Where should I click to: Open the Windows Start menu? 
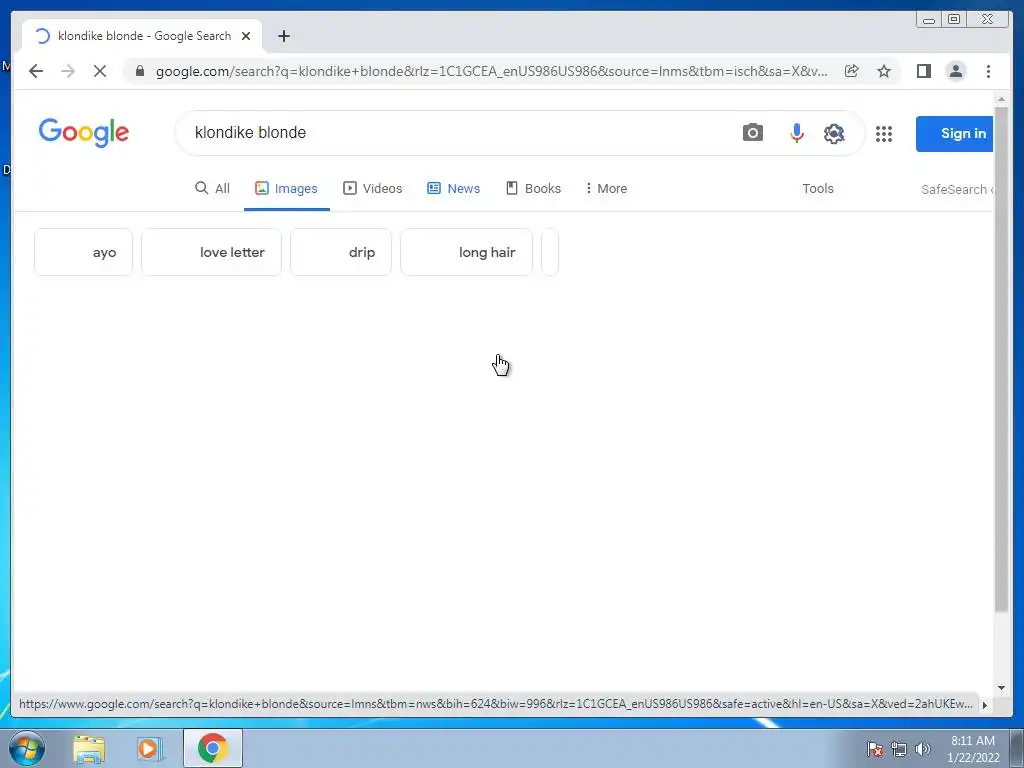pyautogui.click(x=26, y=748)
